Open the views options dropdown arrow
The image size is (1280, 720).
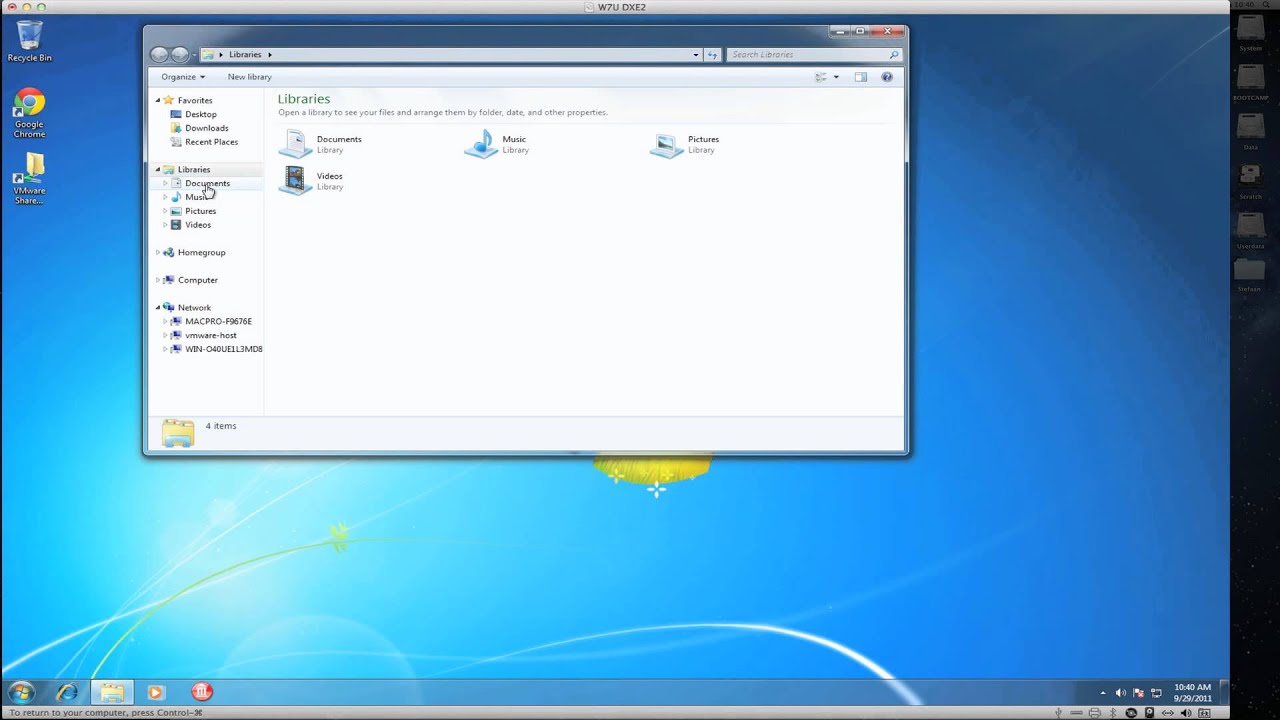click(x=836, y=77)
